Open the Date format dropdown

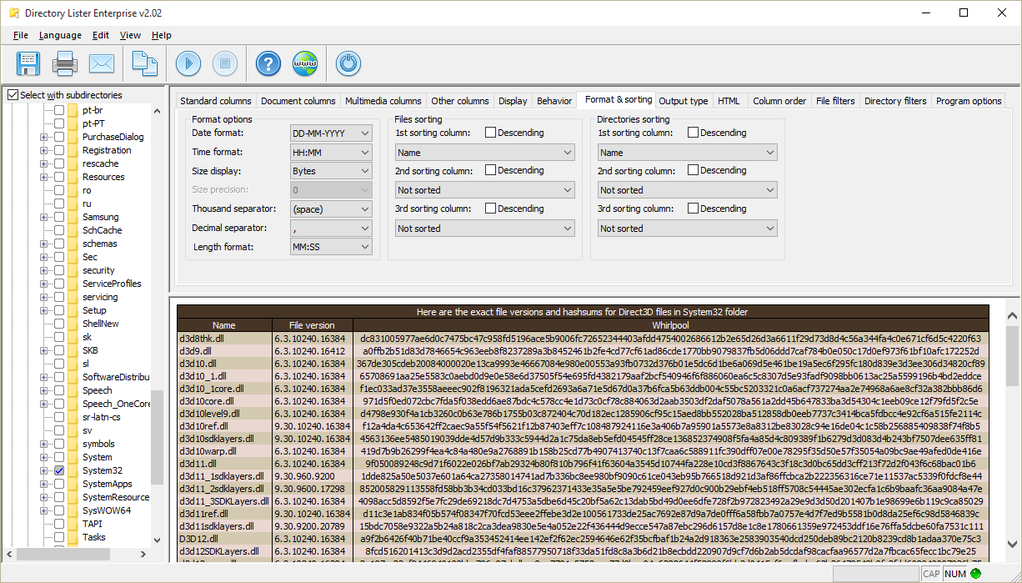pyautogui.click(x=331, y=133)
